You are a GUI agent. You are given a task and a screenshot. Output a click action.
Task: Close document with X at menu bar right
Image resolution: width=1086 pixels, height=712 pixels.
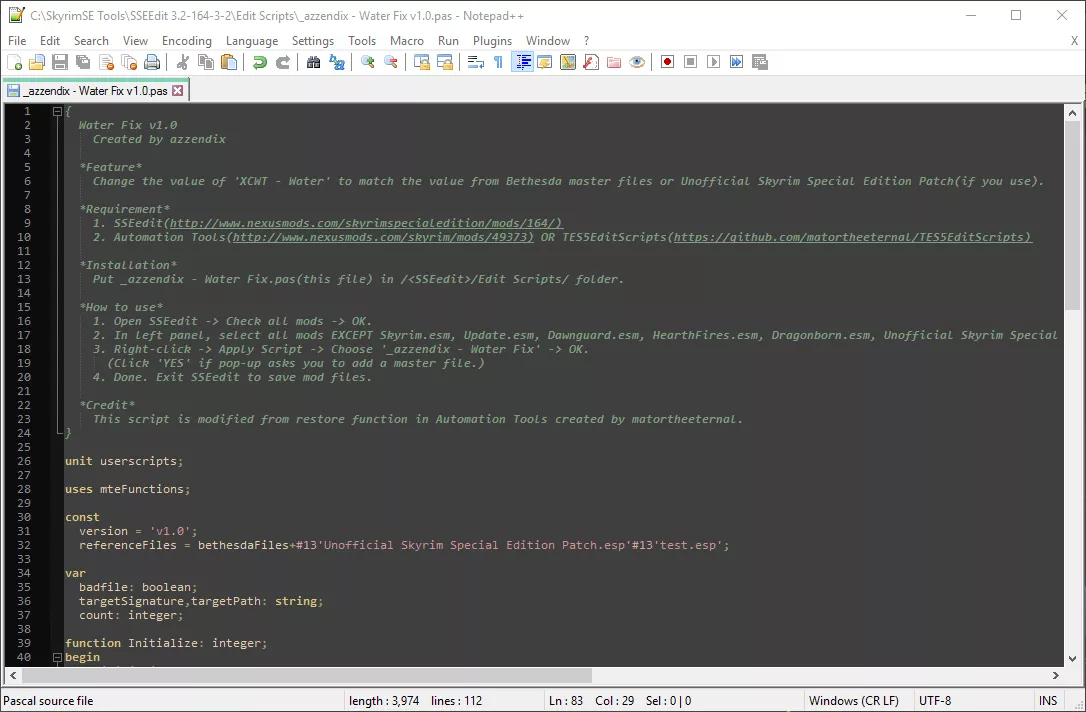(x=1075, y=41)
